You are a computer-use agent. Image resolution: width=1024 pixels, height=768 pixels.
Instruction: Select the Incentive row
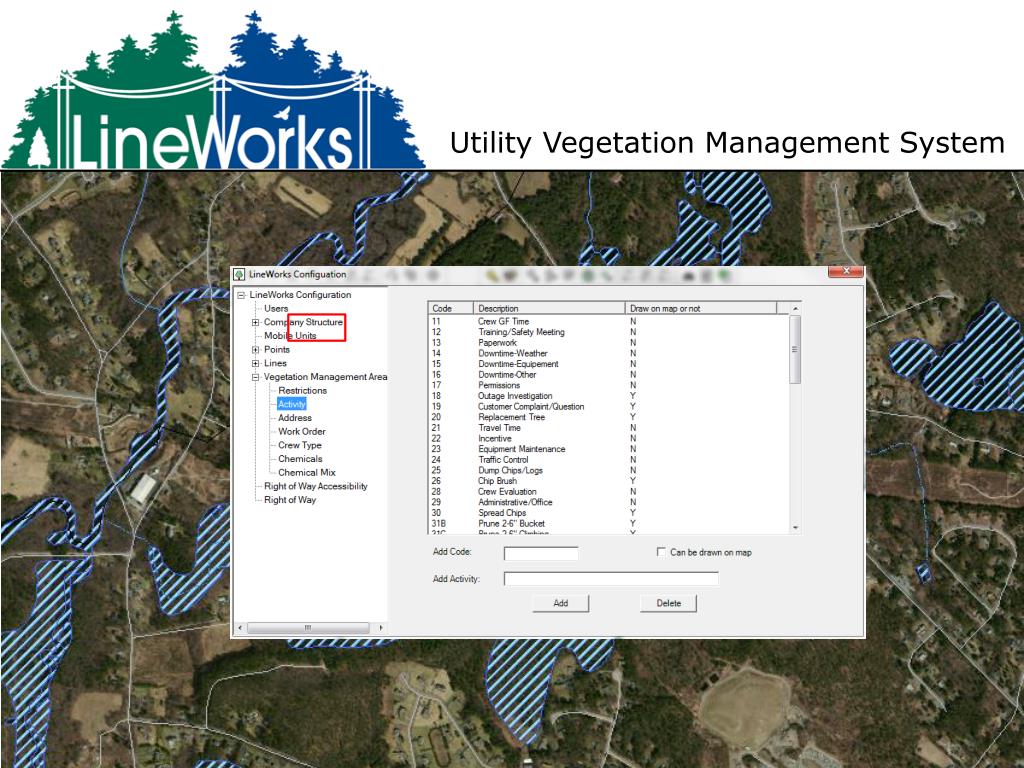tap(608, 438)
